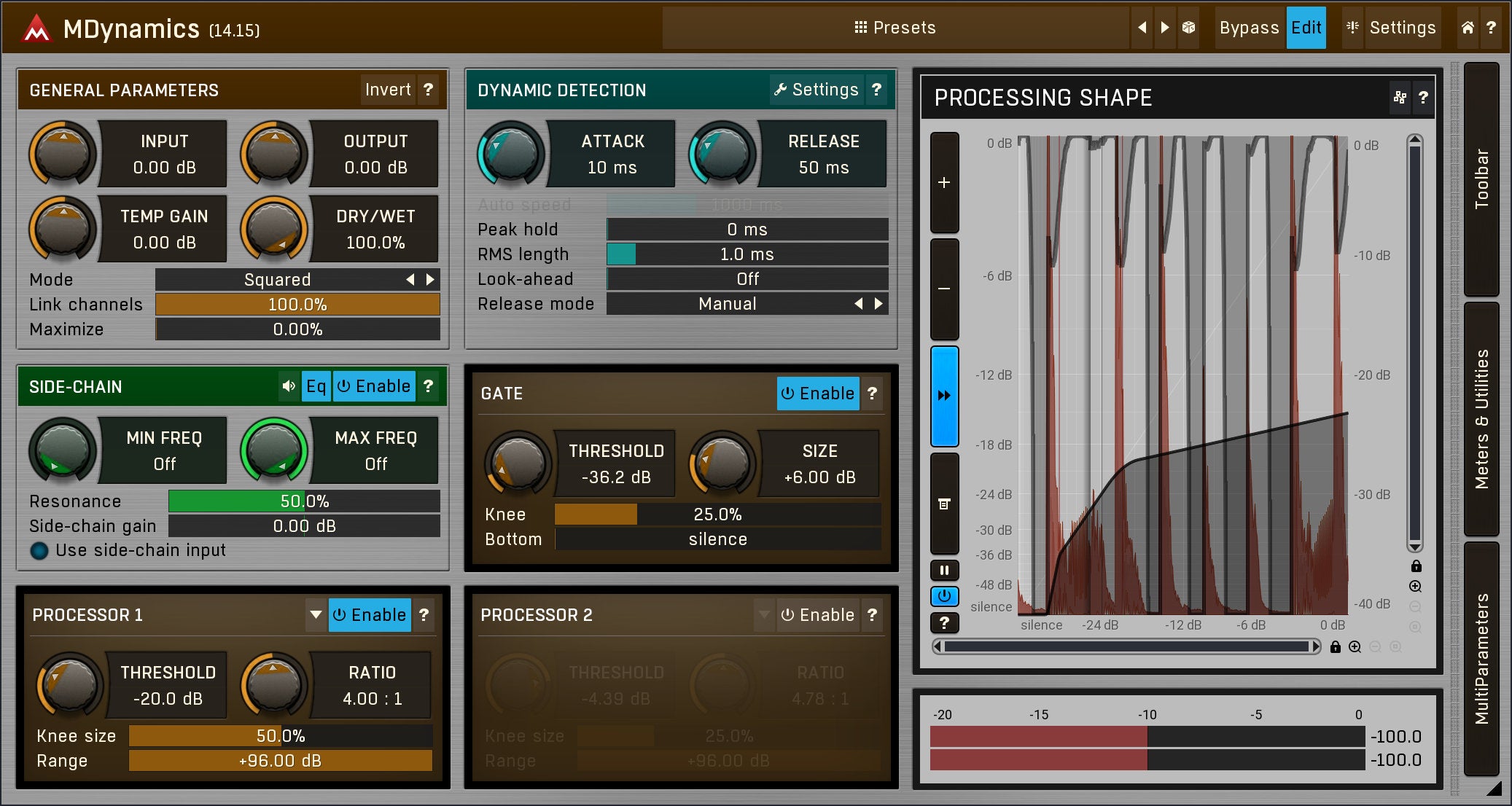Screen dimensions: 1512x806
Task: Click the fast-forward button beside the graph
Action: [944, 396]
